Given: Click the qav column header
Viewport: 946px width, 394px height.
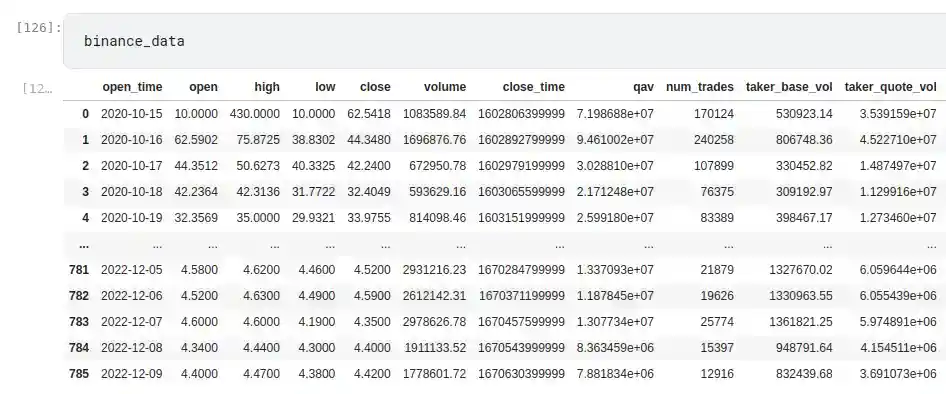Looking at the screenshot, I should coord(643,87).
